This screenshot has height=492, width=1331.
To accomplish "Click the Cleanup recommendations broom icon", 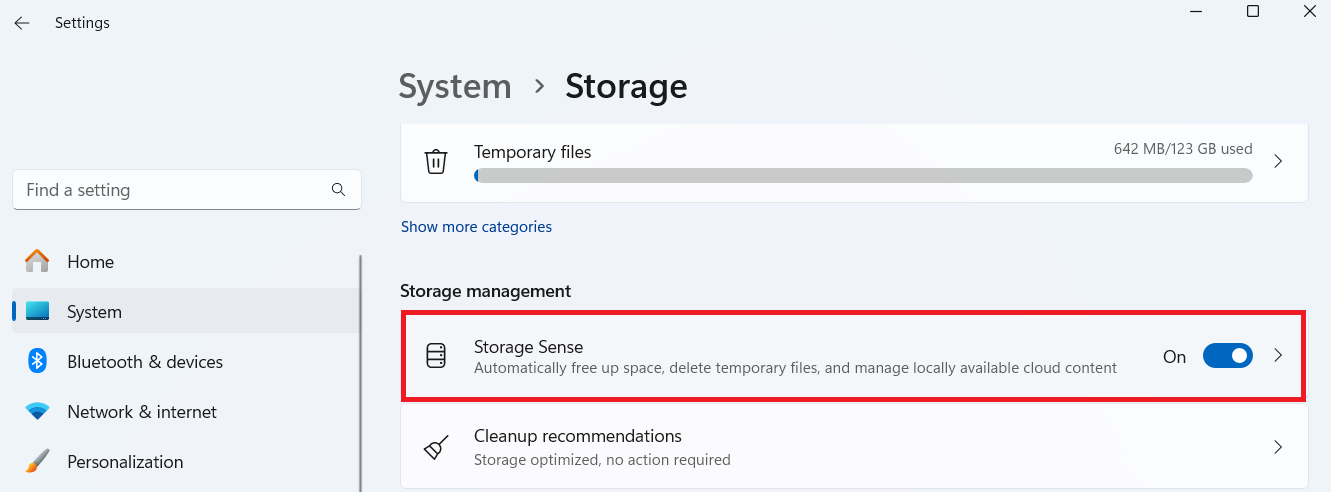I will 436,447.
